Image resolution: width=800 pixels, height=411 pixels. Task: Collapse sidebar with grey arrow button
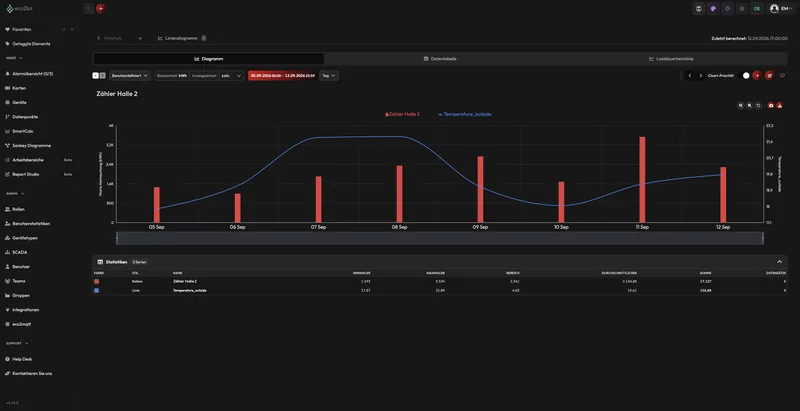pyautogui.click(x=89, y=9)
